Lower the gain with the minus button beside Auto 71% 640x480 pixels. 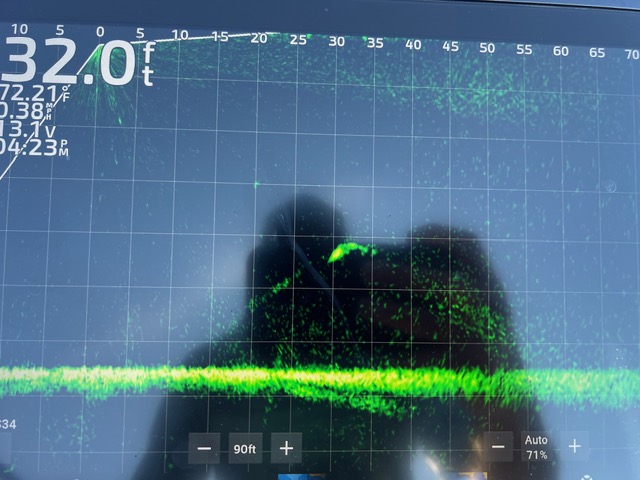click(498, 447)
